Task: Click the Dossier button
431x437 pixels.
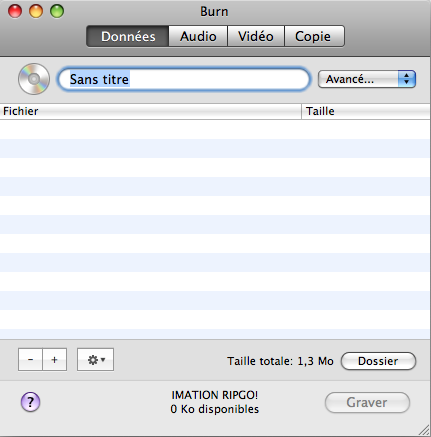Action: pos(378,361)
